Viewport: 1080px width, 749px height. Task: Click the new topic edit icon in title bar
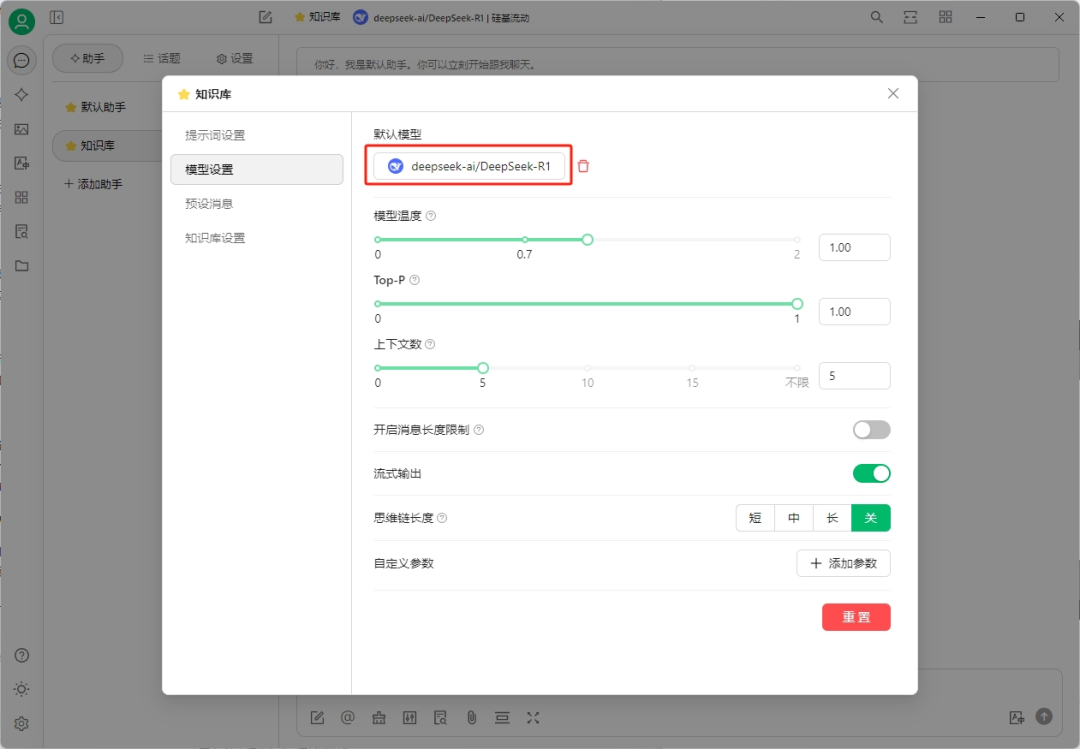tap(265, 17)
